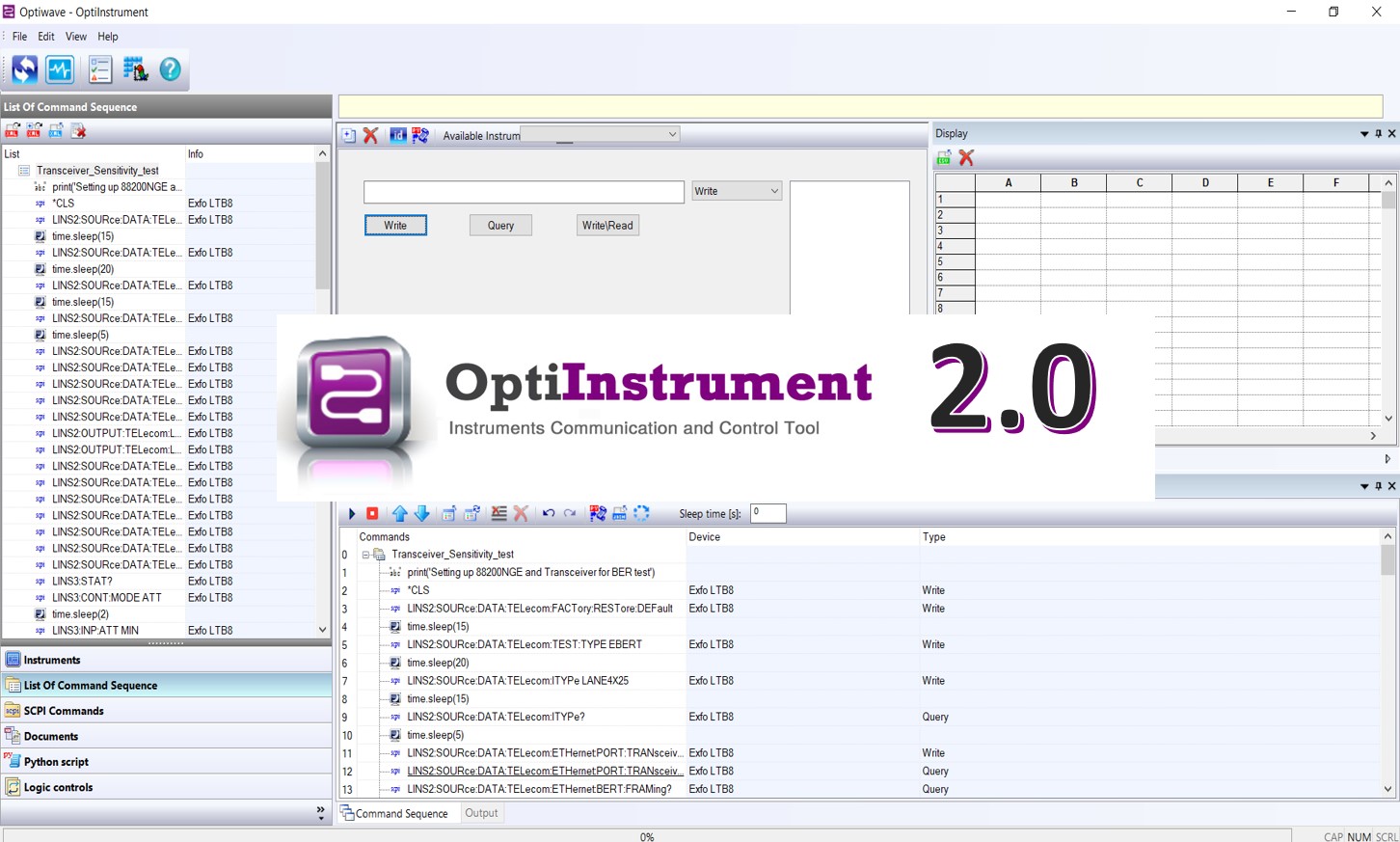Click inside the Sleep time input field
Viewport: 1400px width, 842px height.
coord(767,513)
